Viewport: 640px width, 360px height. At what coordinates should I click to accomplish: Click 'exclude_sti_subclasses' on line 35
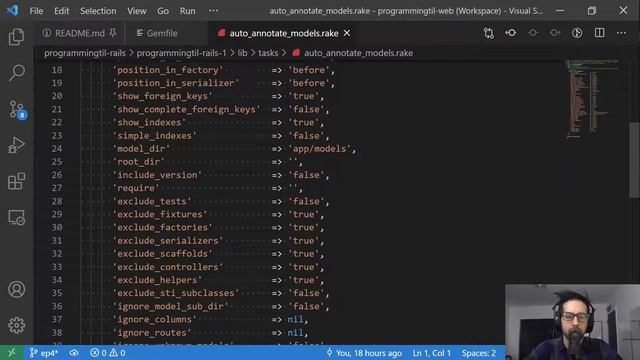(176, 293)
